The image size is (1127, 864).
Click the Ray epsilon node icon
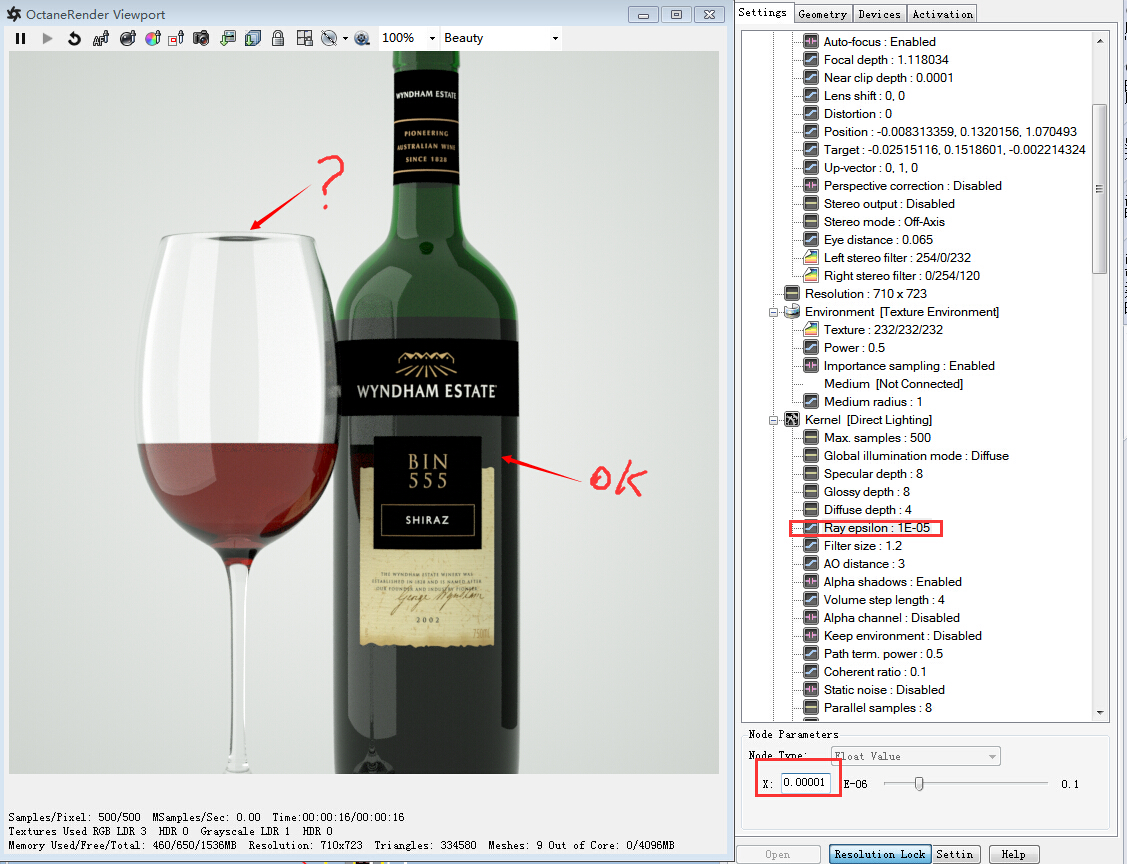point(811,528)
